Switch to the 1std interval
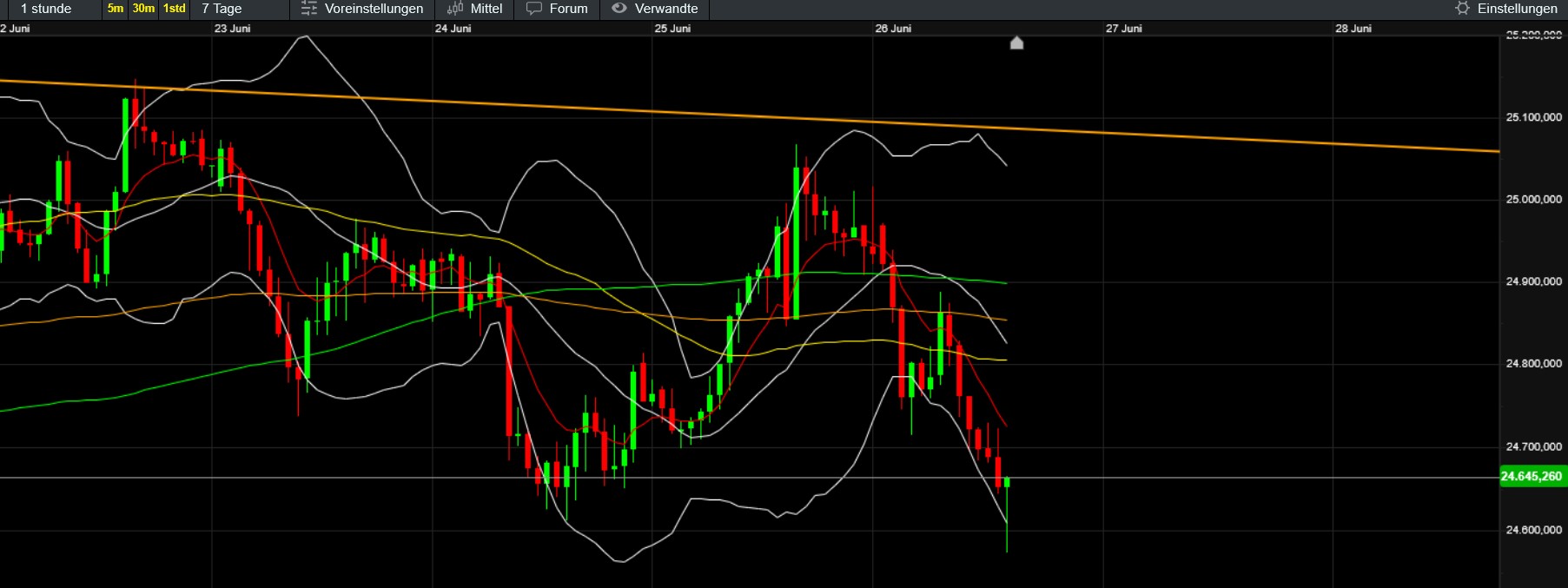Viewport: 1568px width, 588px height. 175,9
